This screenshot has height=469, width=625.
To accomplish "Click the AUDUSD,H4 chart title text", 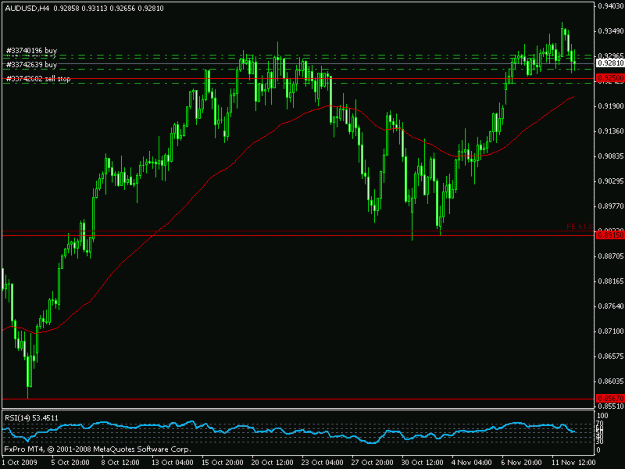I will (27, 8).
